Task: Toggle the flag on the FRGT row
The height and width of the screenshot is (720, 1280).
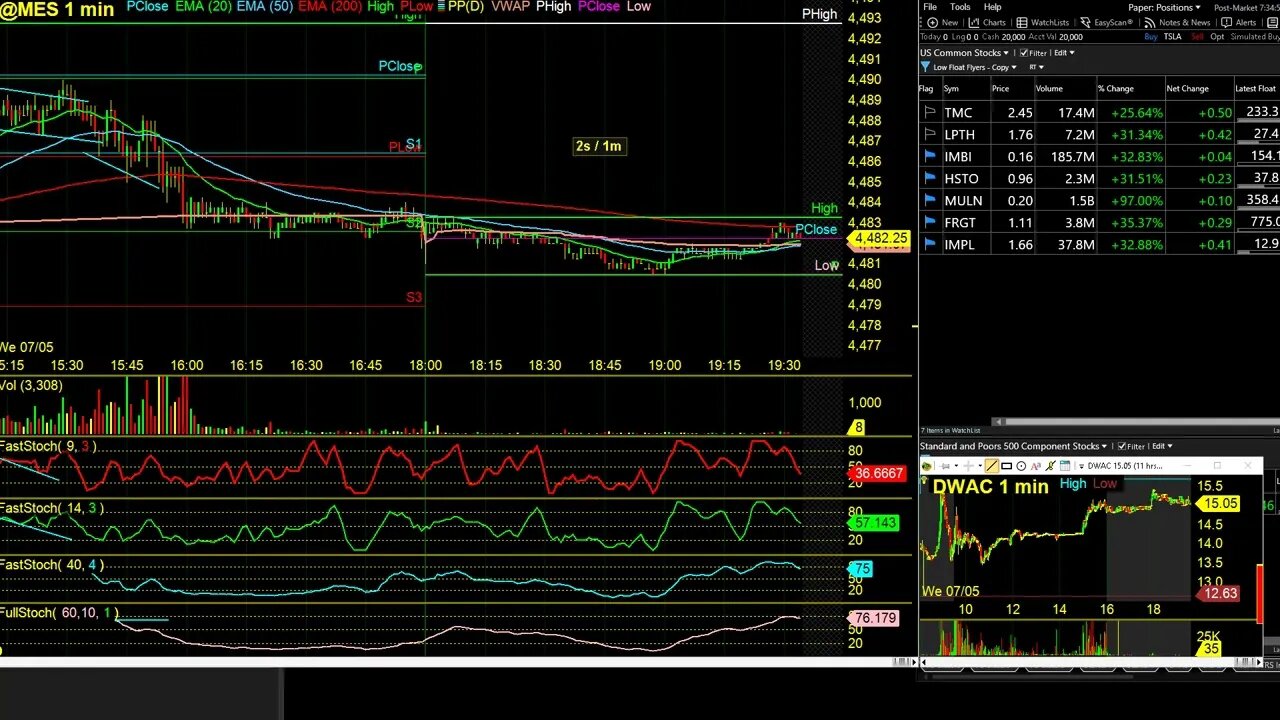Action: point(930,223)
